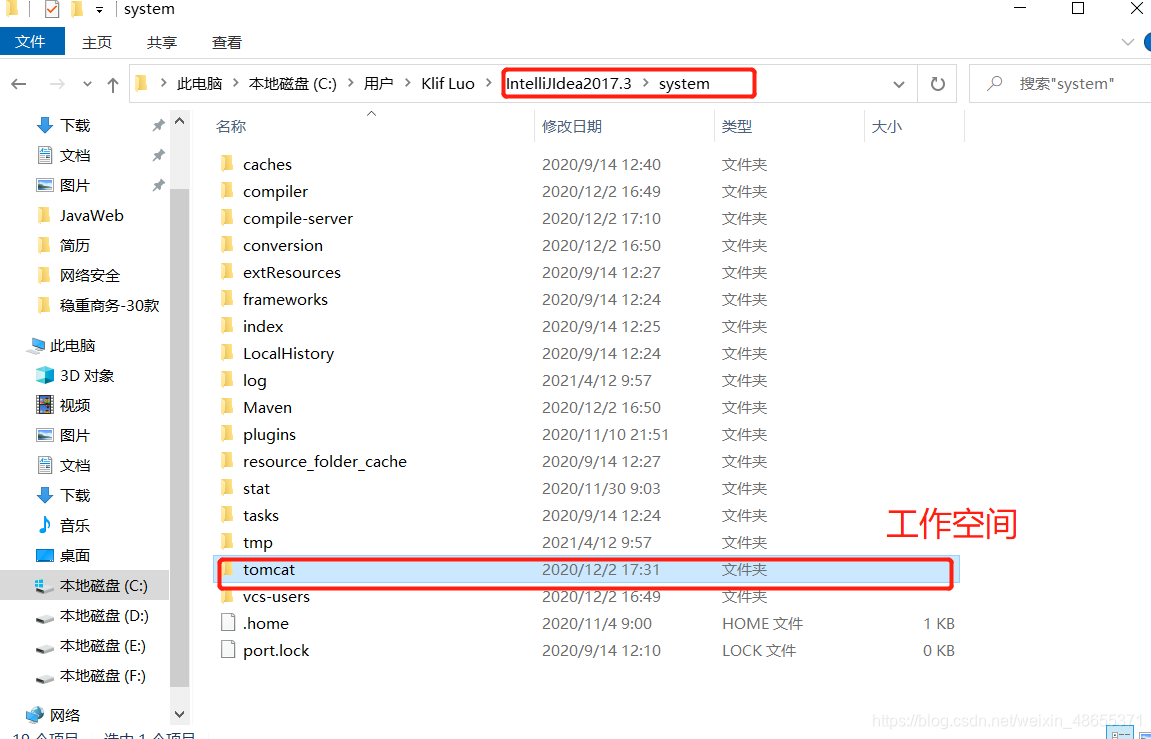
Task: Expand the ribbon using the chevron
Action: (x=1129, y=42)
